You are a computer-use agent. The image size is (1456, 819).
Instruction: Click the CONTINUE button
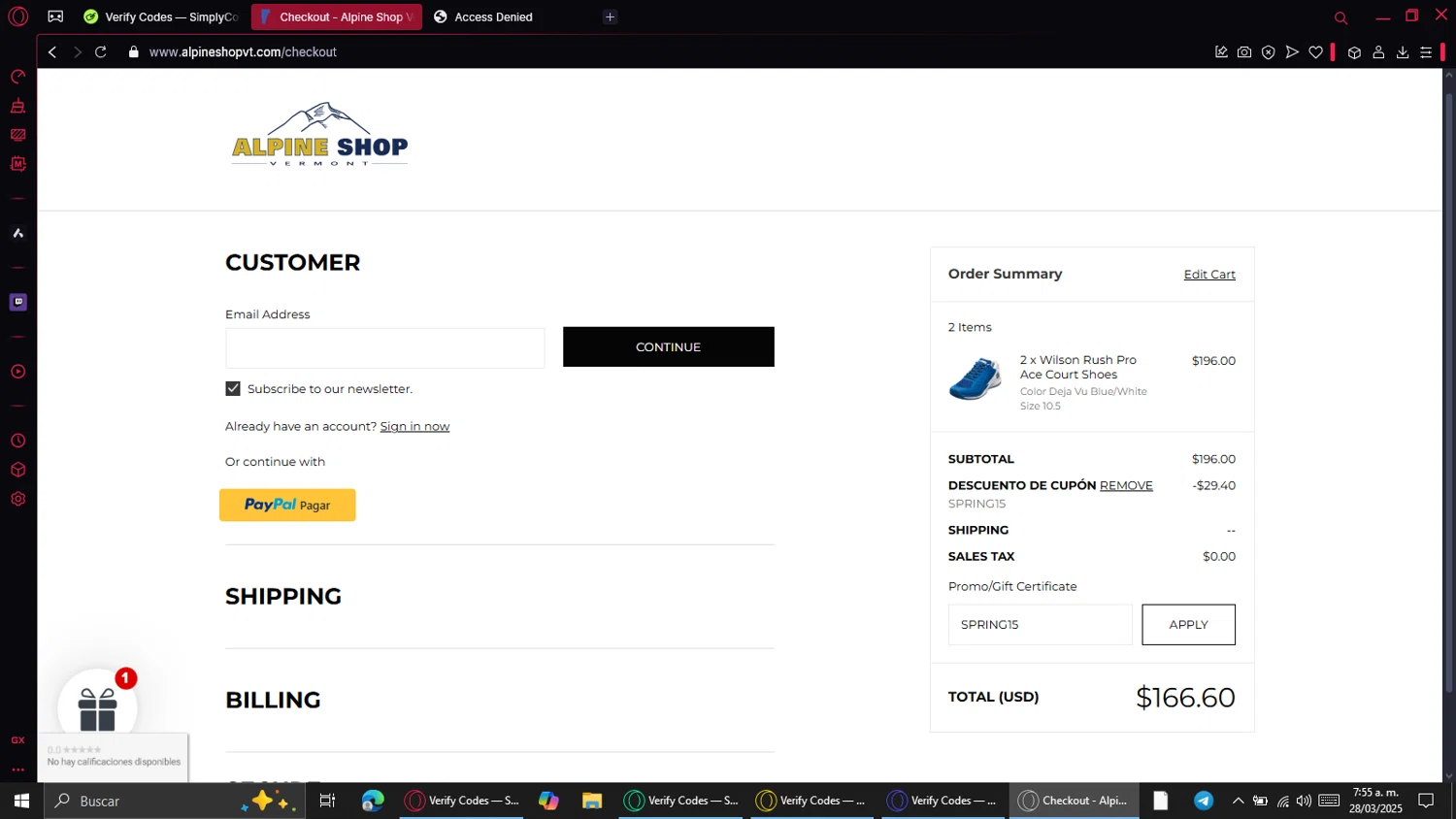668,346
